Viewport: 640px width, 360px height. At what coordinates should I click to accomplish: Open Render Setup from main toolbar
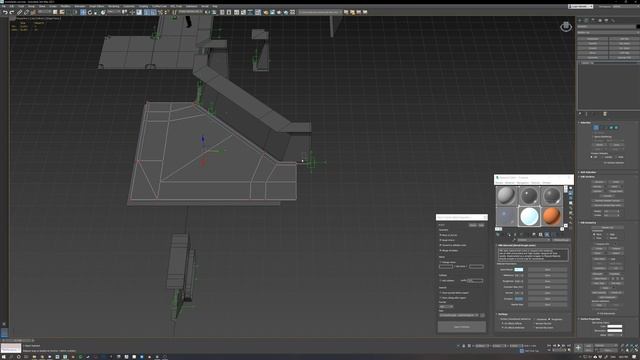266,12
